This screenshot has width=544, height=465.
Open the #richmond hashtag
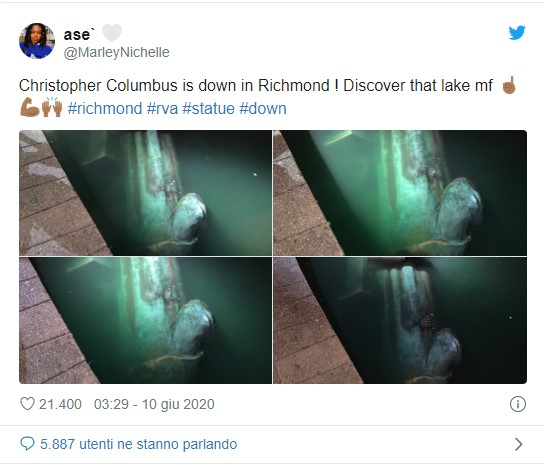(105, 108)
